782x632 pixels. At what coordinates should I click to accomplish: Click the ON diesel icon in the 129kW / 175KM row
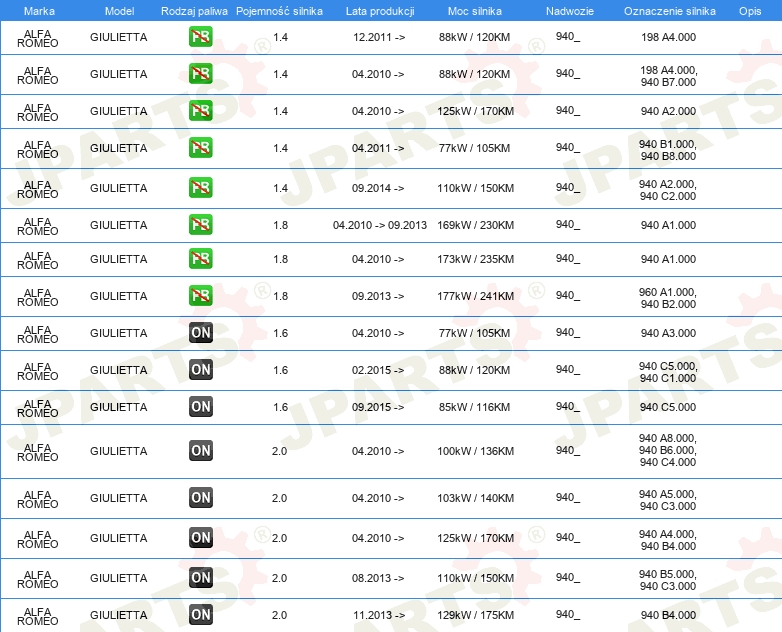pyautogui.click(x=200, y=615)
